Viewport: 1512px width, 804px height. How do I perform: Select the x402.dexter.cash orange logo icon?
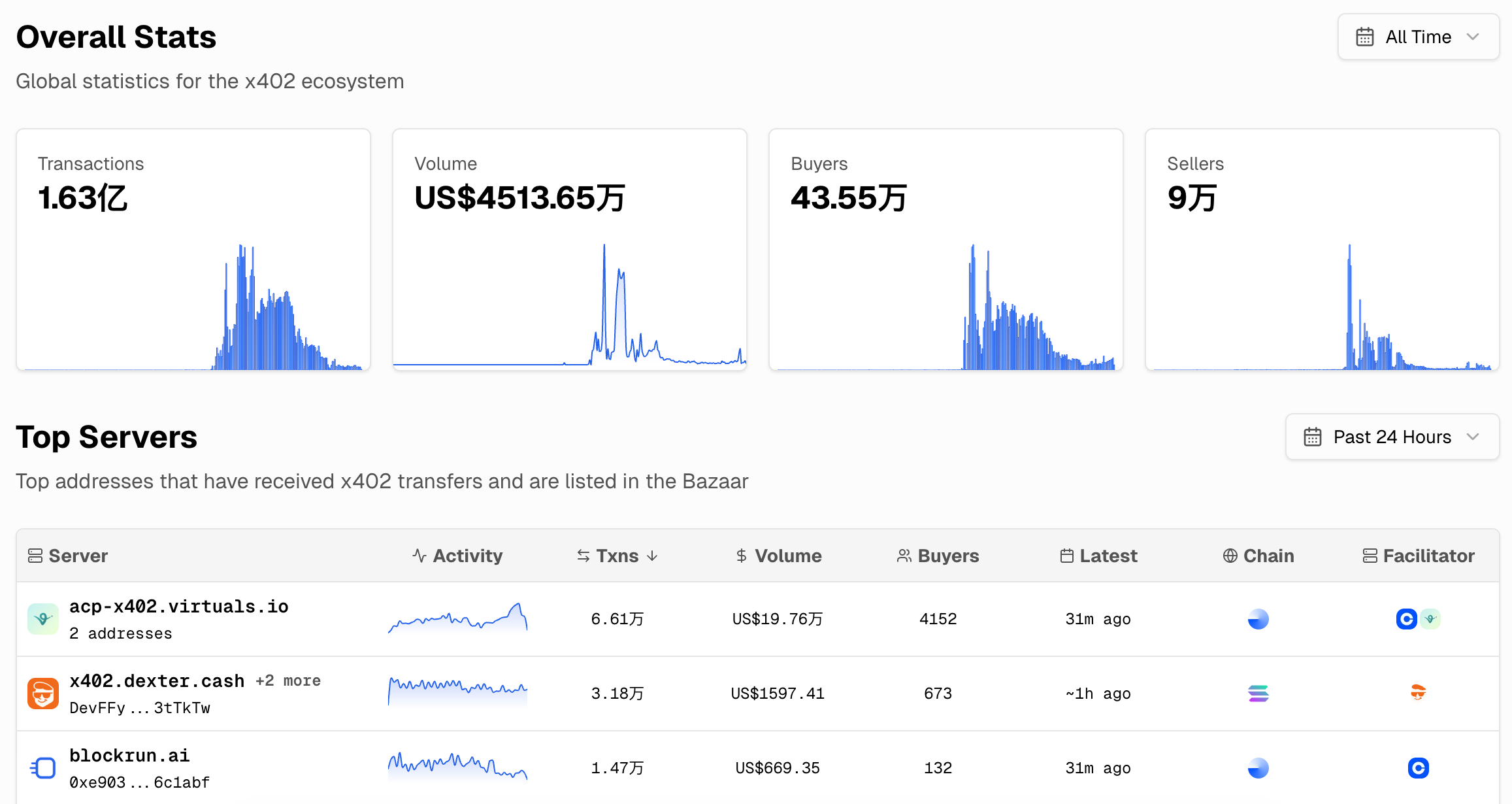coord(43,693)
